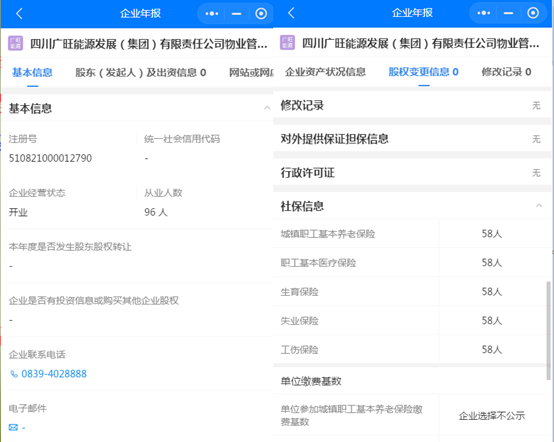Switch to the 股东(发起人)及出资信息 tab
The width and height of the screenshot is (554, 442).
[141, 72]
